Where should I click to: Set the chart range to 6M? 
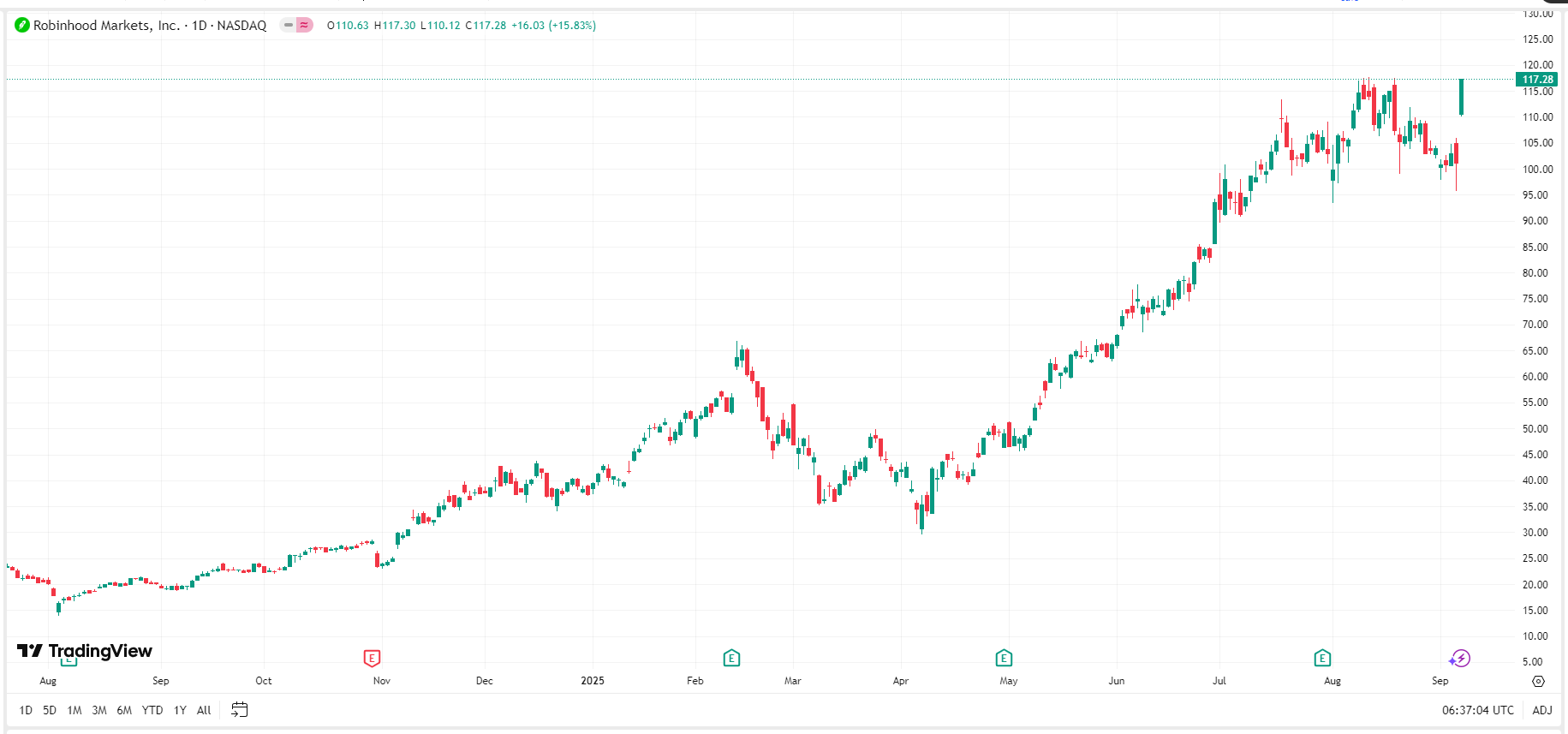pos(124,710)
